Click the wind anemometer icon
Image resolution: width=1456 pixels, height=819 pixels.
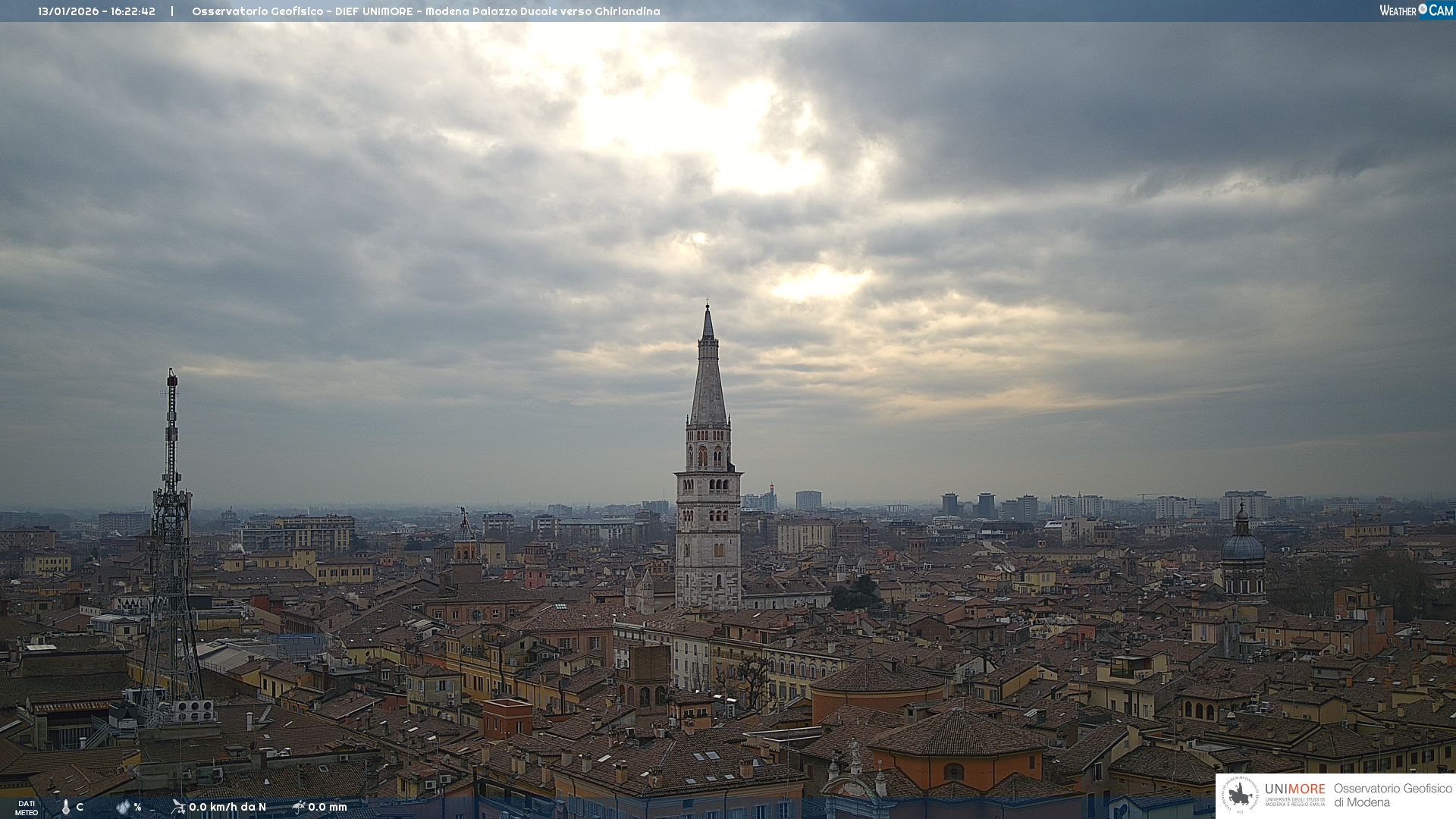(x=178, y=807)
